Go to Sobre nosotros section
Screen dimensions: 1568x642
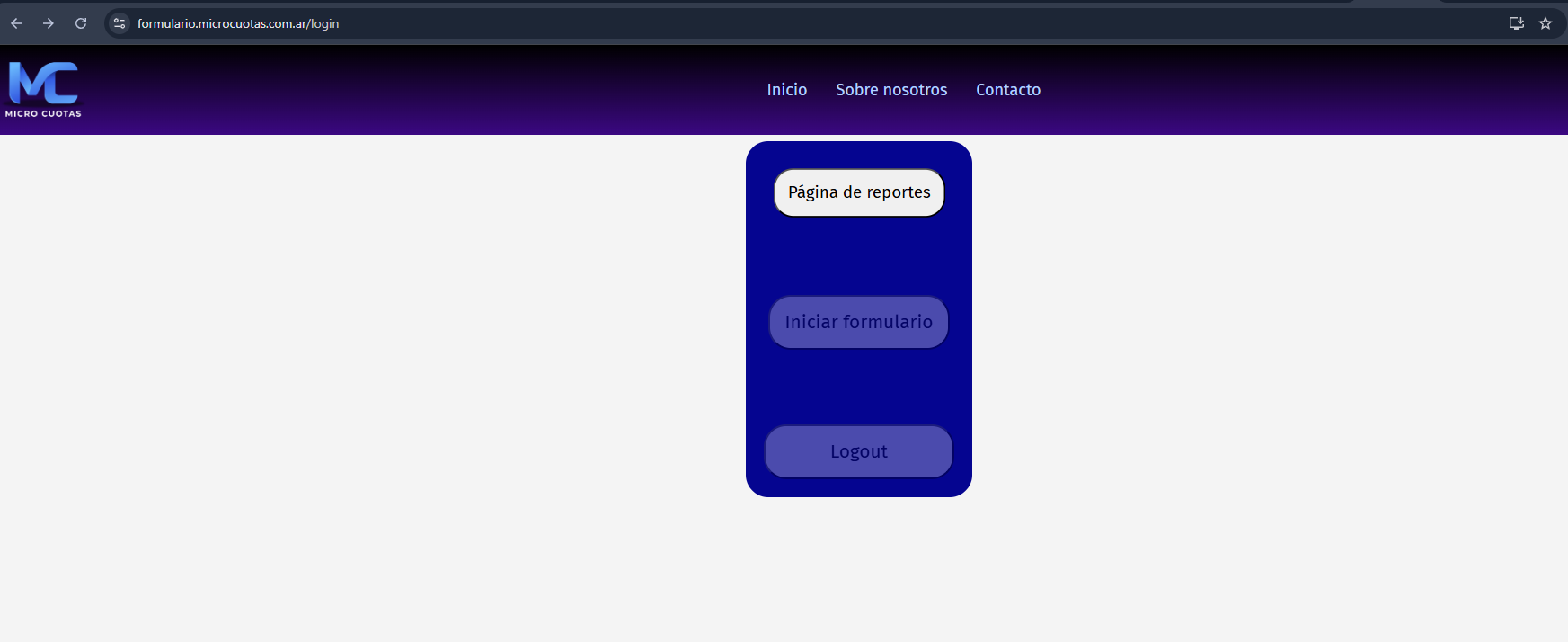coord(891,90)
